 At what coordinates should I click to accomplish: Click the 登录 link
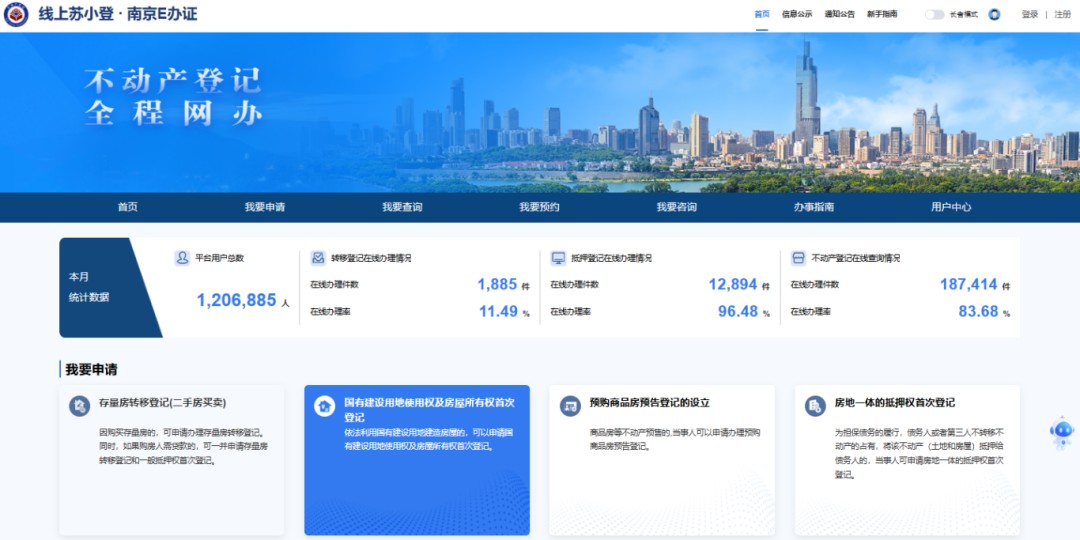[x=1030, y=14]
